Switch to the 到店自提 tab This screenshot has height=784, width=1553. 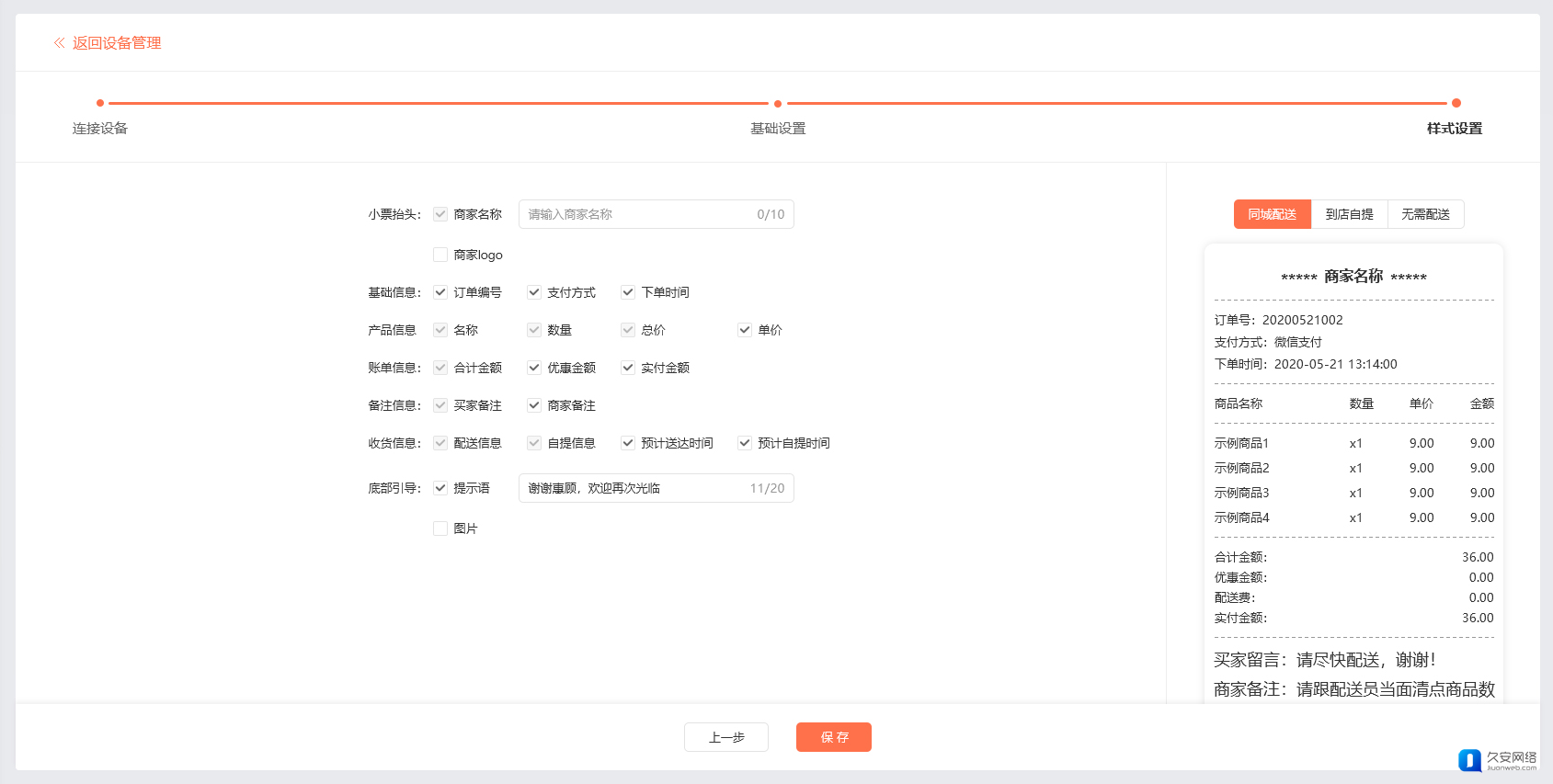(x=1349, y=214)
